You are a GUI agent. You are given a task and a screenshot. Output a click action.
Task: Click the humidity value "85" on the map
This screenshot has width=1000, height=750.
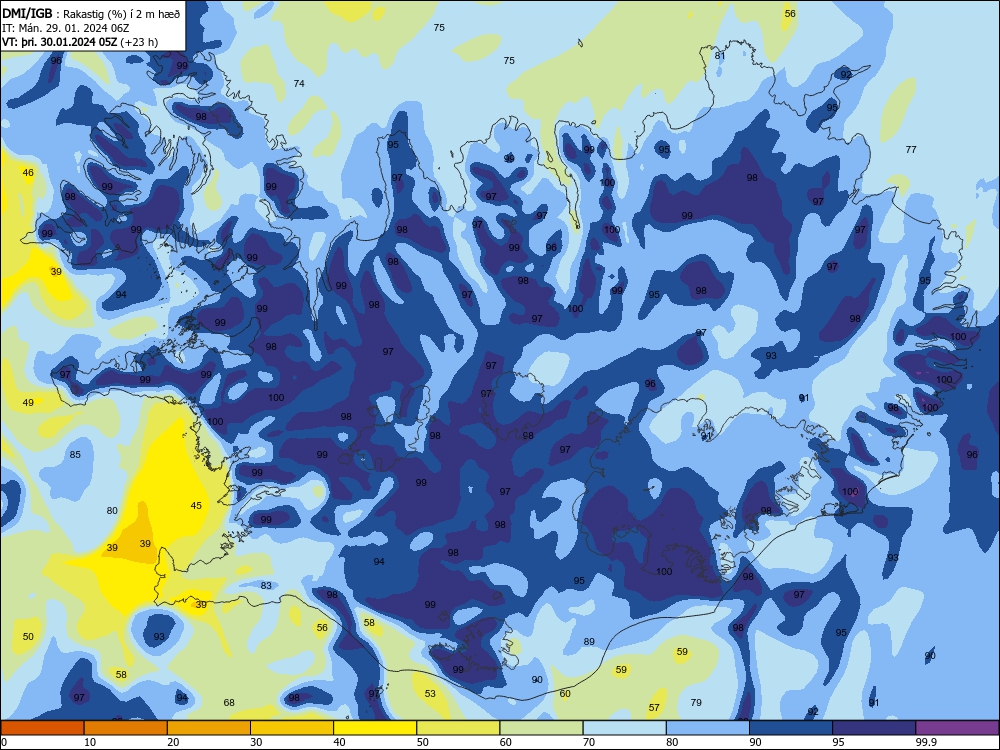point(75,455)
